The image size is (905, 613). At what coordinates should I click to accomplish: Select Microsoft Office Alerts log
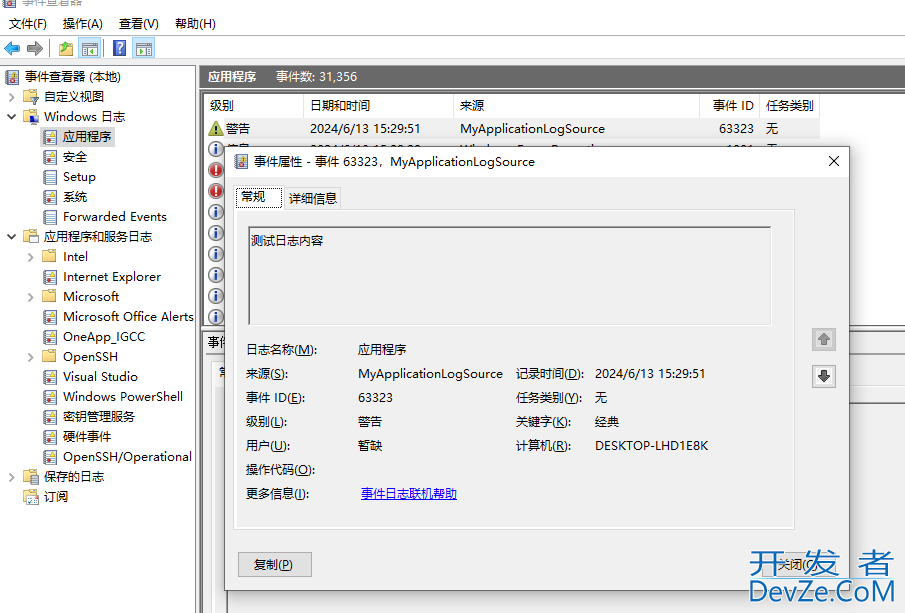[x=128, y=317]
